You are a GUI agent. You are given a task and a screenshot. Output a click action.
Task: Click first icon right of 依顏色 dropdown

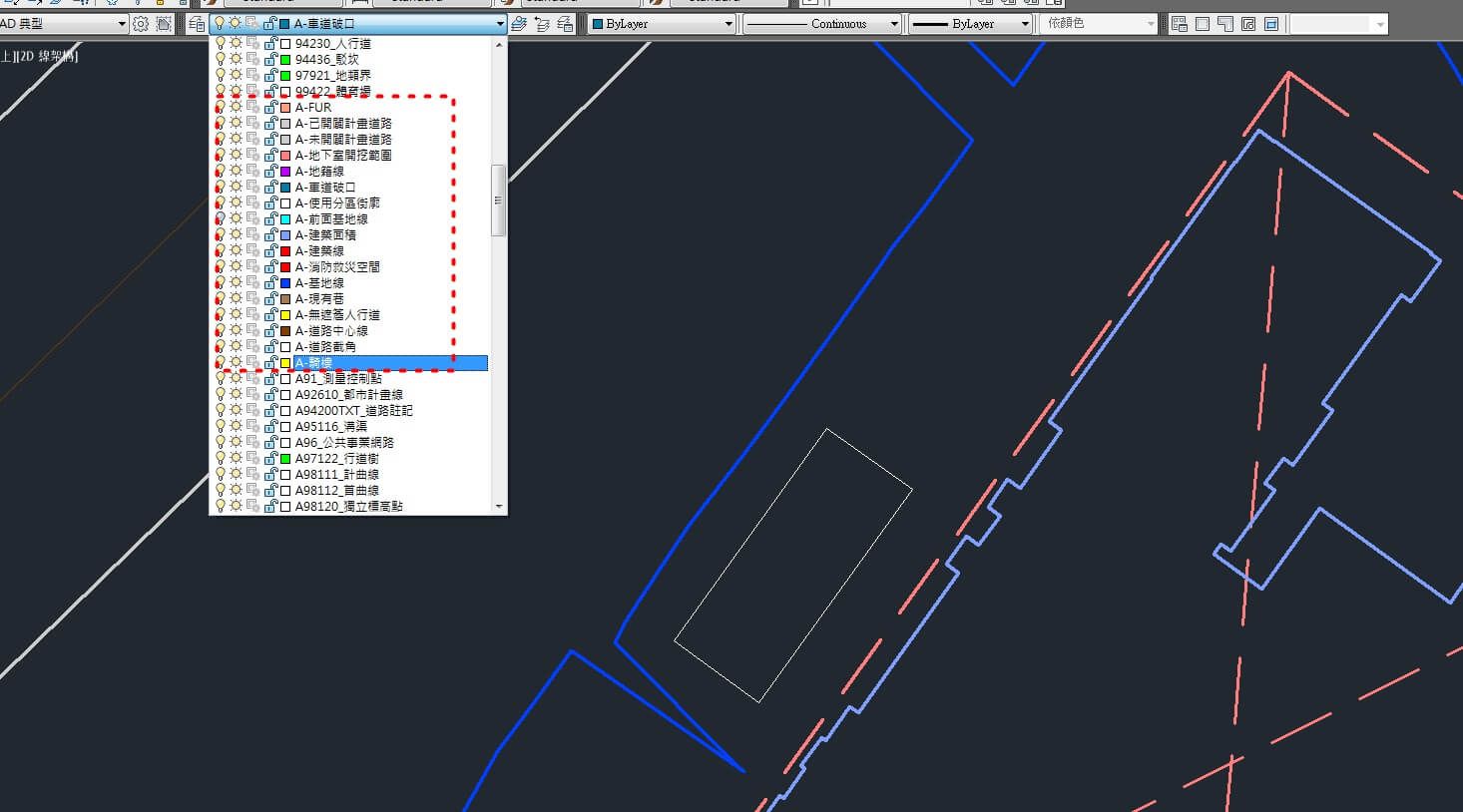pos(1179,24)
